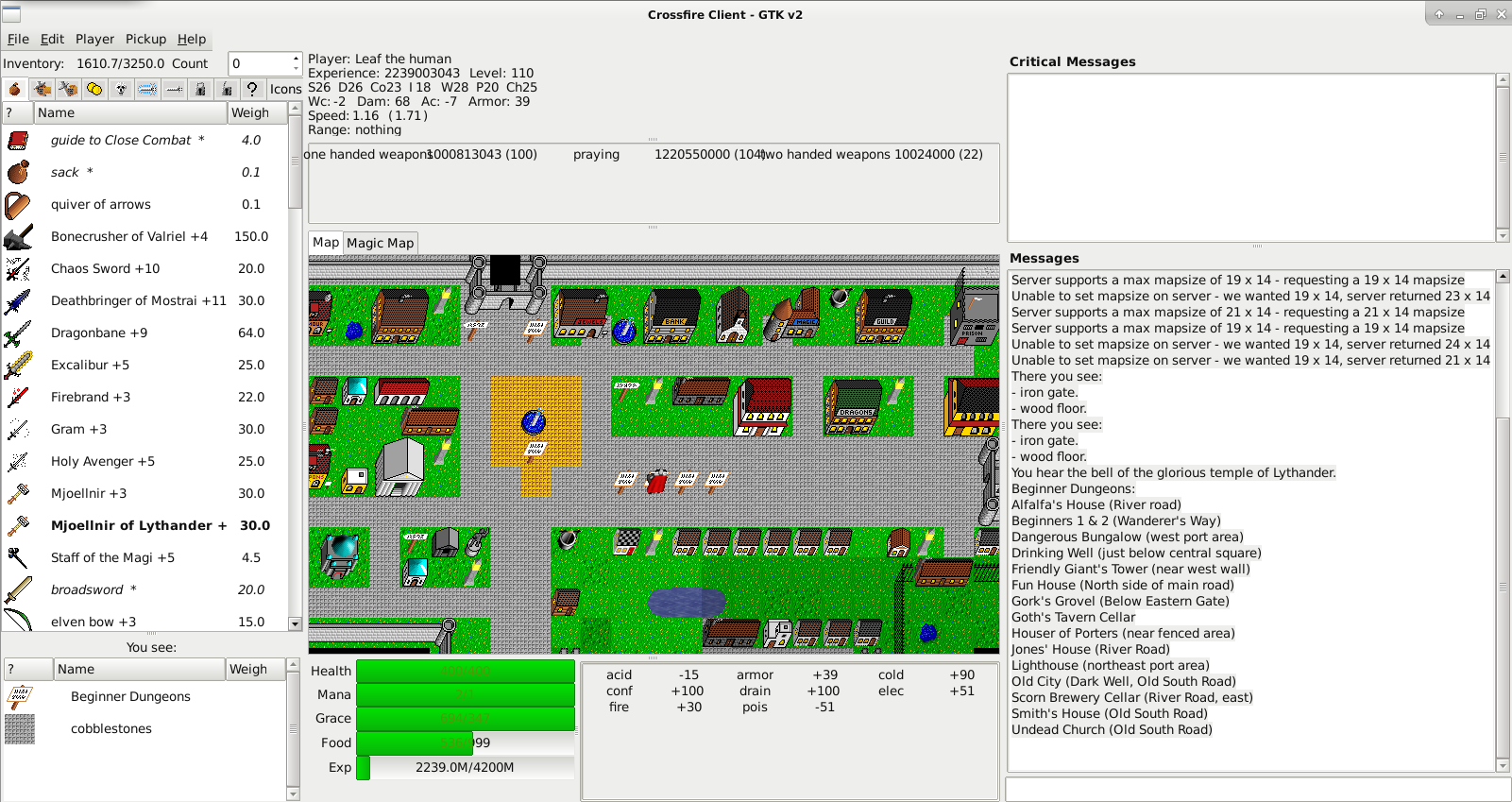Show magical items glowing sword tab
Image resolution: width=1512 pixels, height=802 pixels.
pyautogui.click(x=147, y=89)
